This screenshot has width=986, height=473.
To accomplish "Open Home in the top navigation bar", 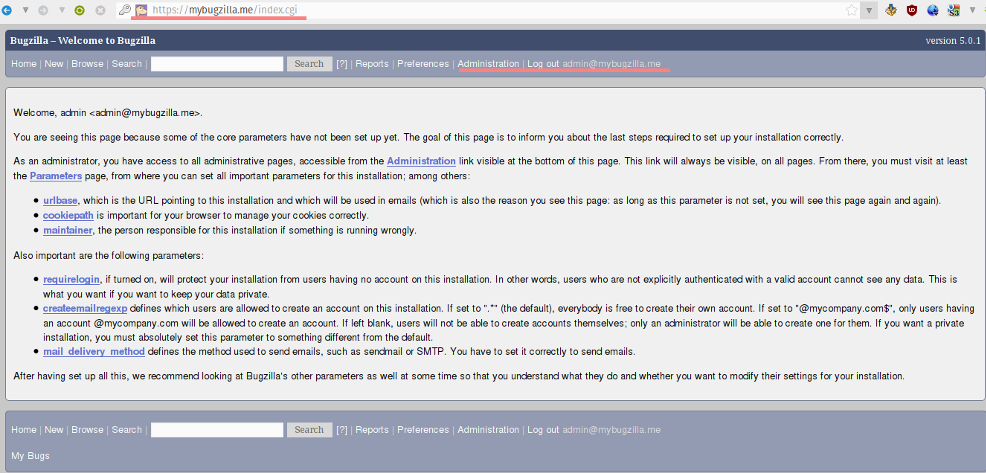I will click(23, 64).
